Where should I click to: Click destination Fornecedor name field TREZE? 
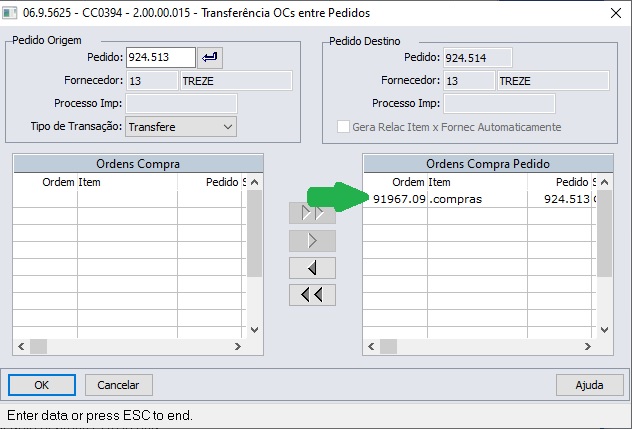[553, 81]
